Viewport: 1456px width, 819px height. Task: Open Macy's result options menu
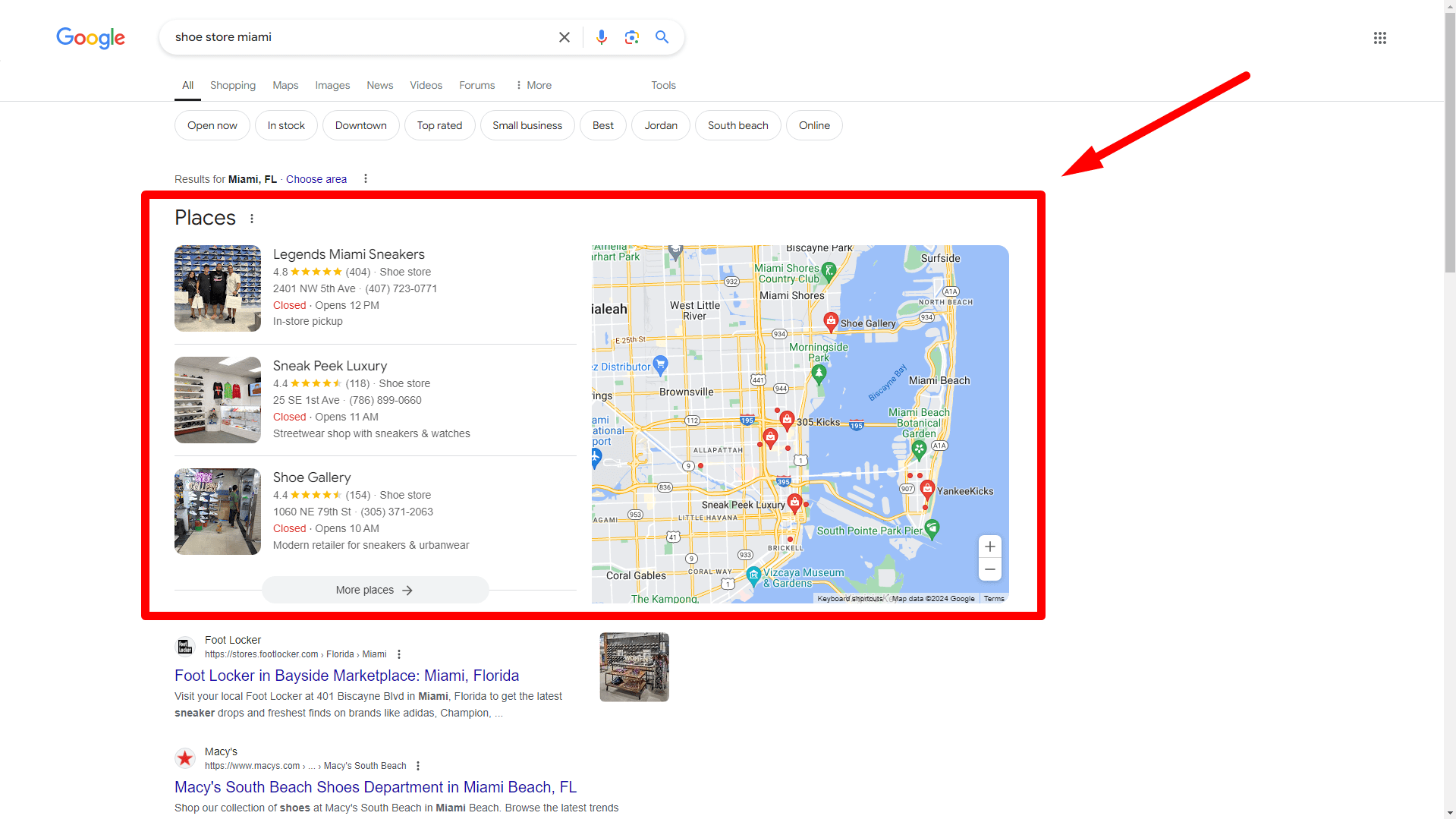pyautogui.click(x=418, y=766)
